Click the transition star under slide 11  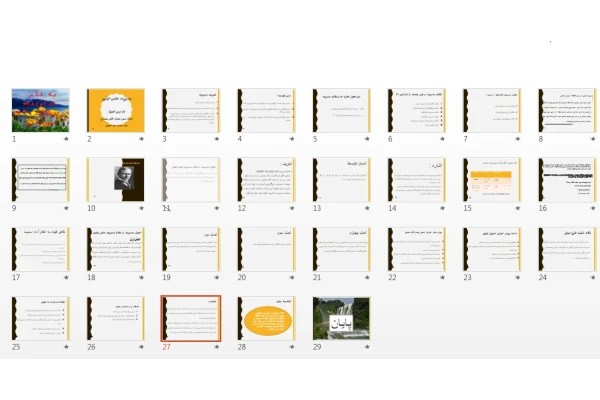coord(217,208)
